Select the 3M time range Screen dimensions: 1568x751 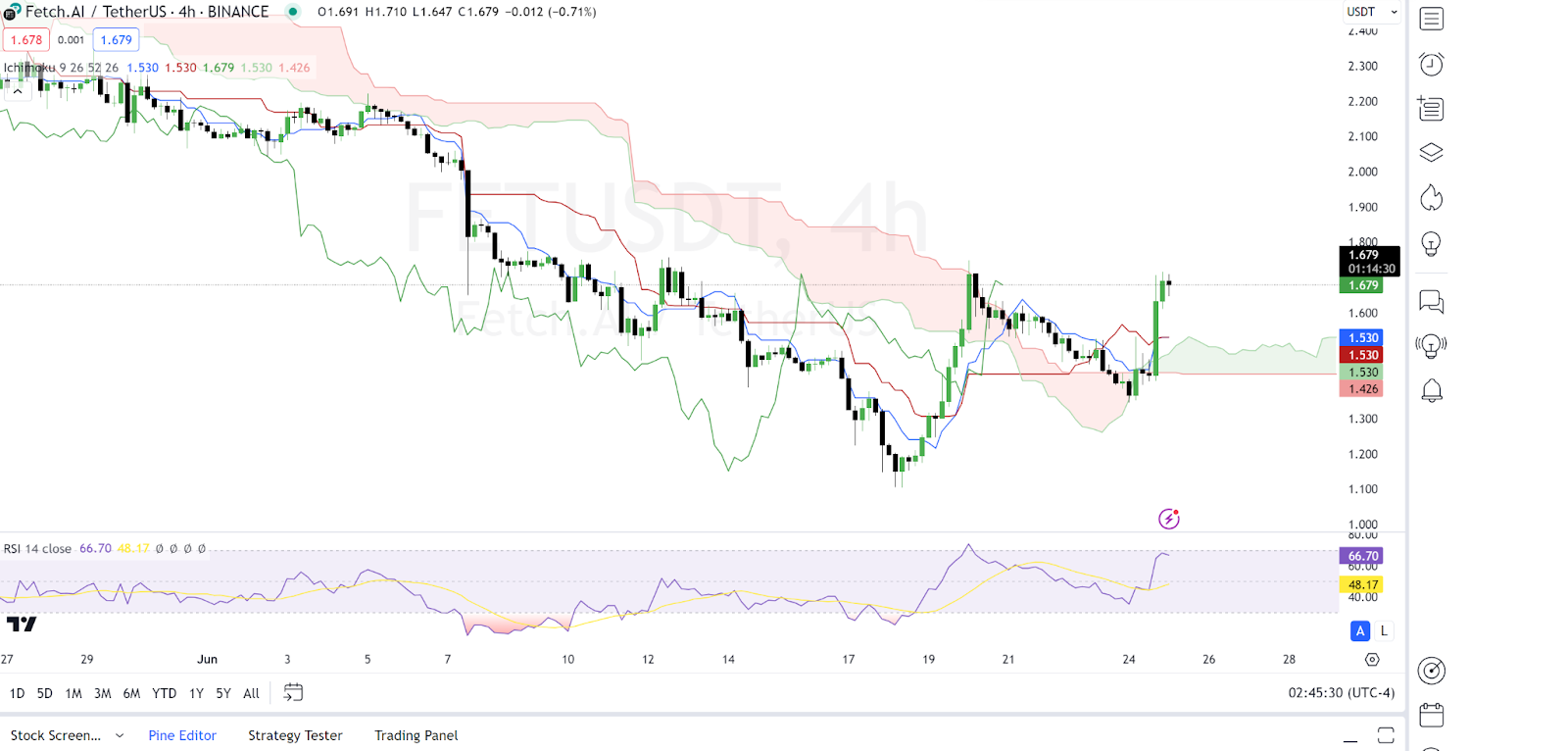[x=102, y=693]
